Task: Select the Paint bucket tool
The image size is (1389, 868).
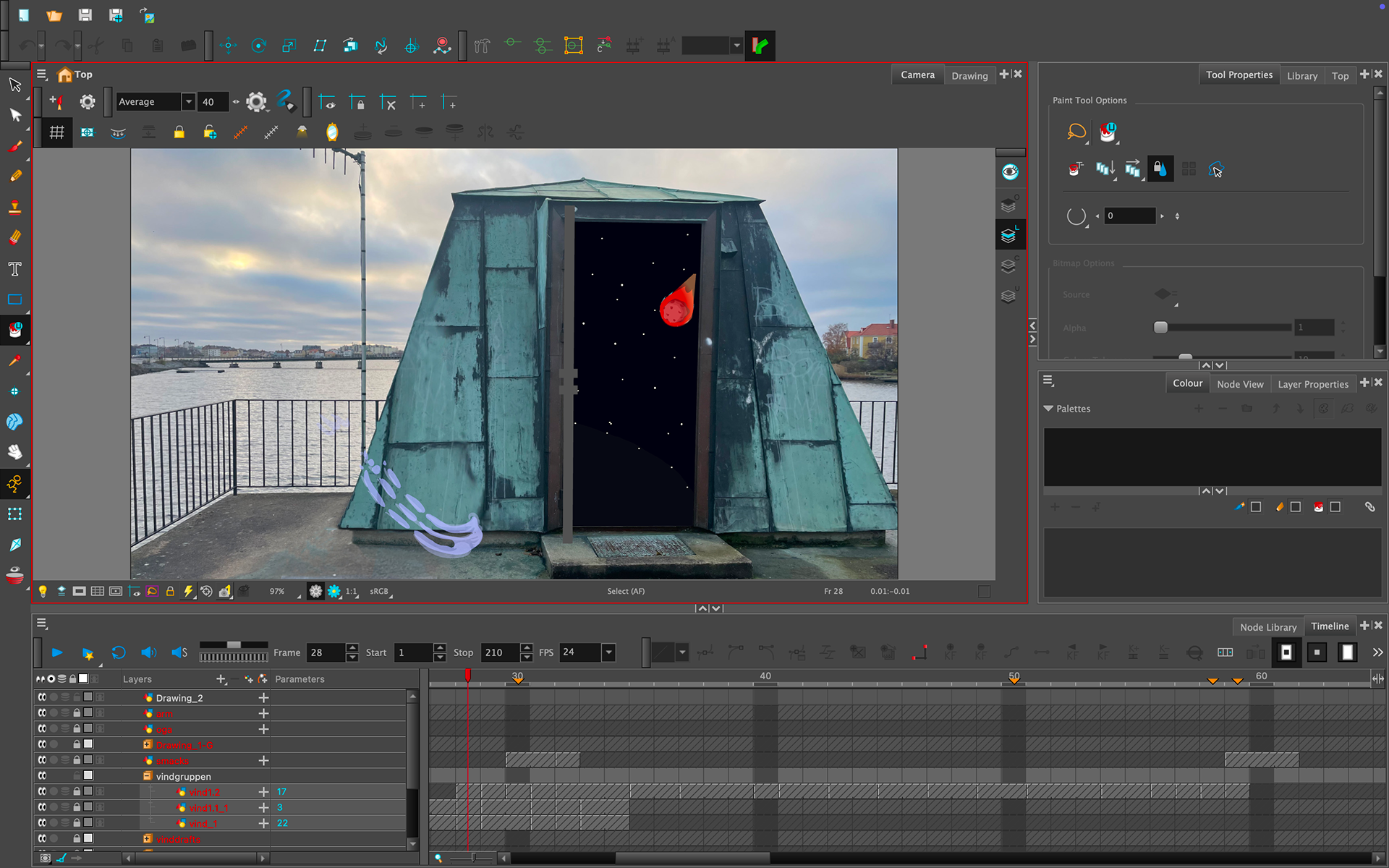Action: [x=14, y=331]
